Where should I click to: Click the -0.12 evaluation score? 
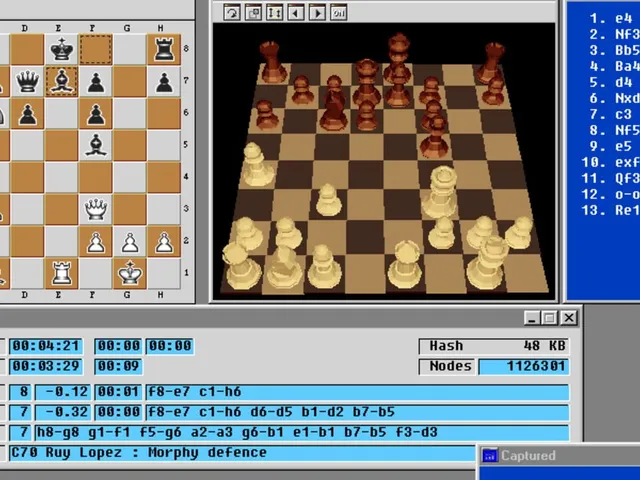[x=63, y=392]
